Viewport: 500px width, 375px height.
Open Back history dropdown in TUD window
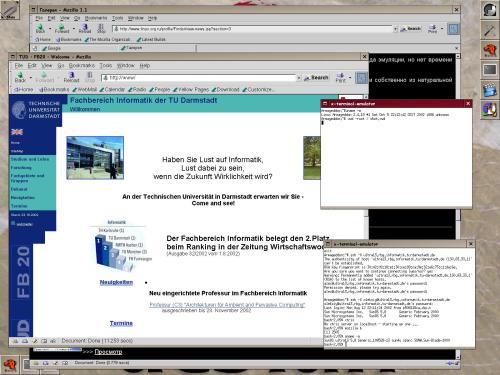31,78
